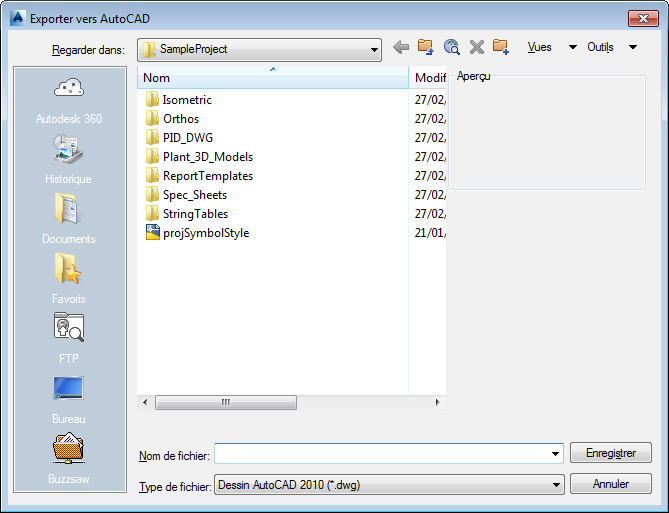
Task: Click the horizontal scrollbar thumb
Action: pos(226,402)
